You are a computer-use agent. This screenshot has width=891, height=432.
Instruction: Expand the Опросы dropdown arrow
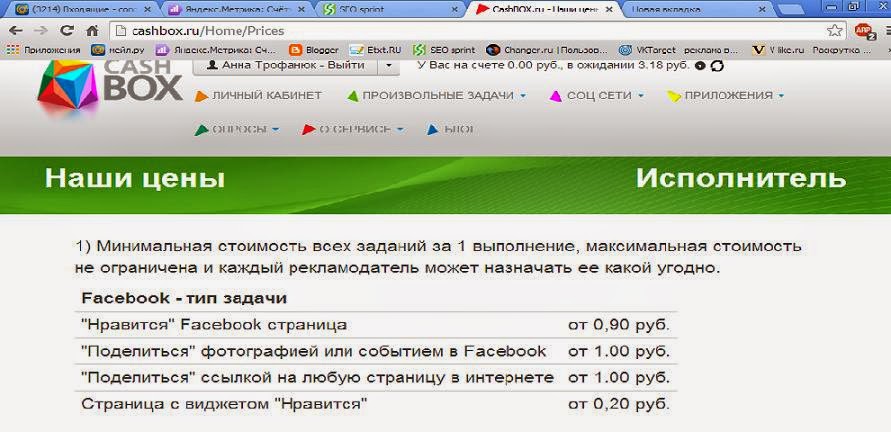[x=276, y=130]
